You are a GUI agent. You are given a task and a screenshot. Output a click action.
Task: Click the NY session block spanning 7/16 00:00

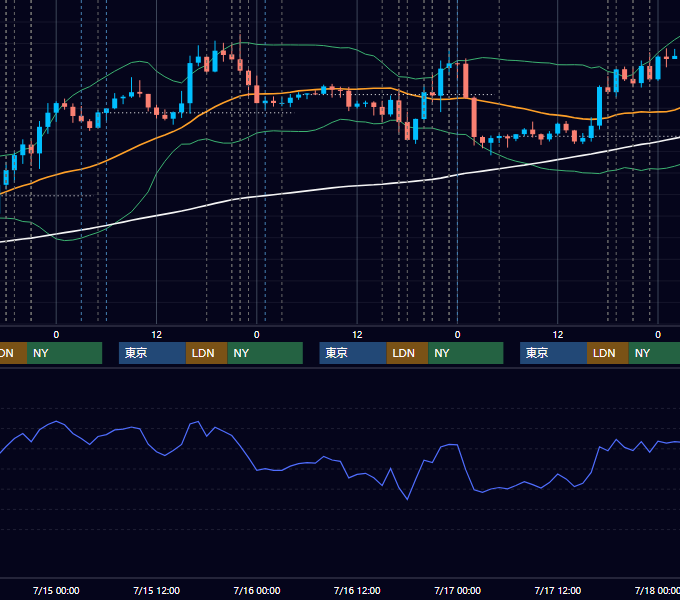pos(265,353)
